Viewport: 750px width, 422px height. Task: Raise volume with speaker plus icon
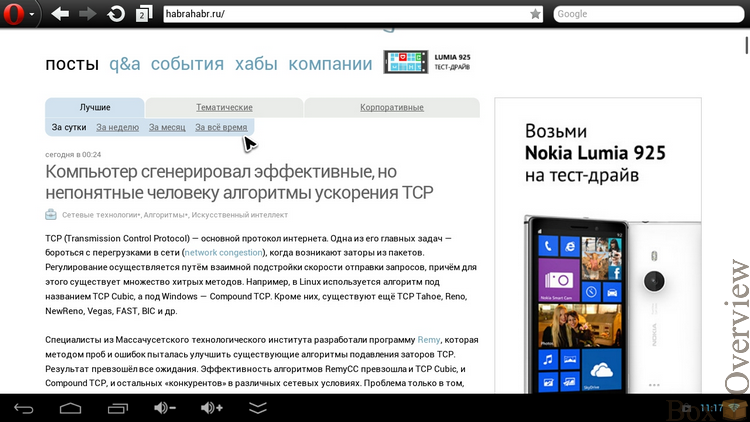[211, 408]
